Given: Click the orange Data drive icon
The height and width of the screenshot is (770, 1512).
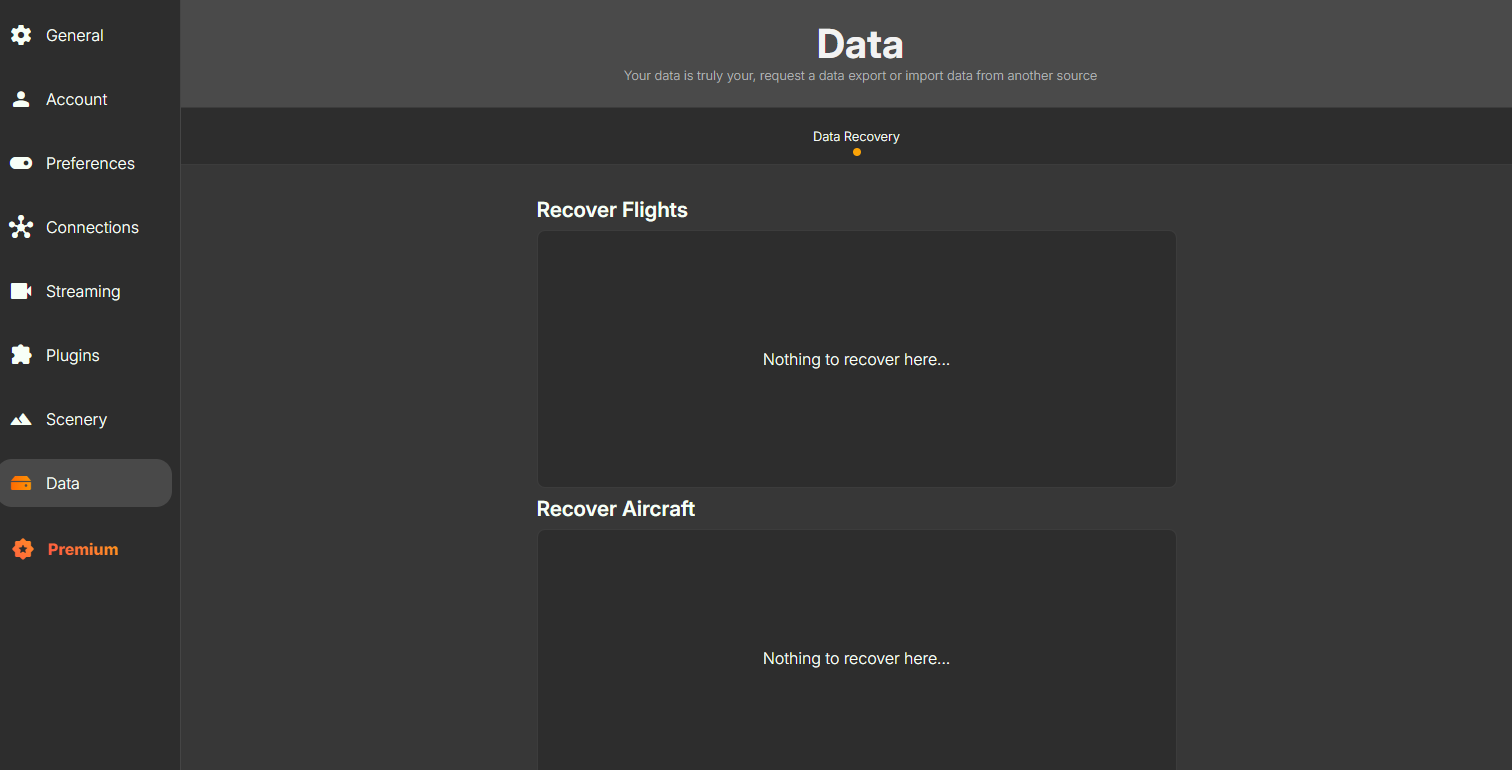Looking at the screenshot, I should coord(21,483).
